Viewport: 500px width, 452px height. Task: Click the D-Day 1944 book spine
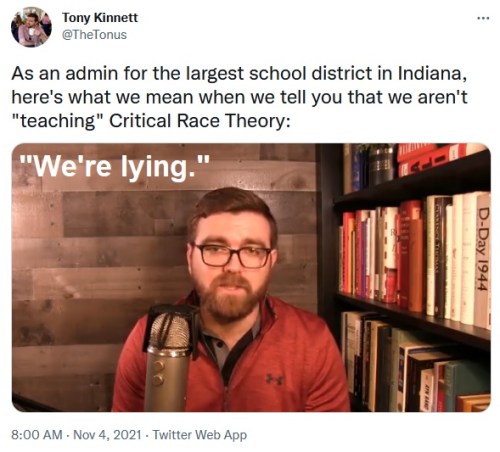[x=482, y=260]
